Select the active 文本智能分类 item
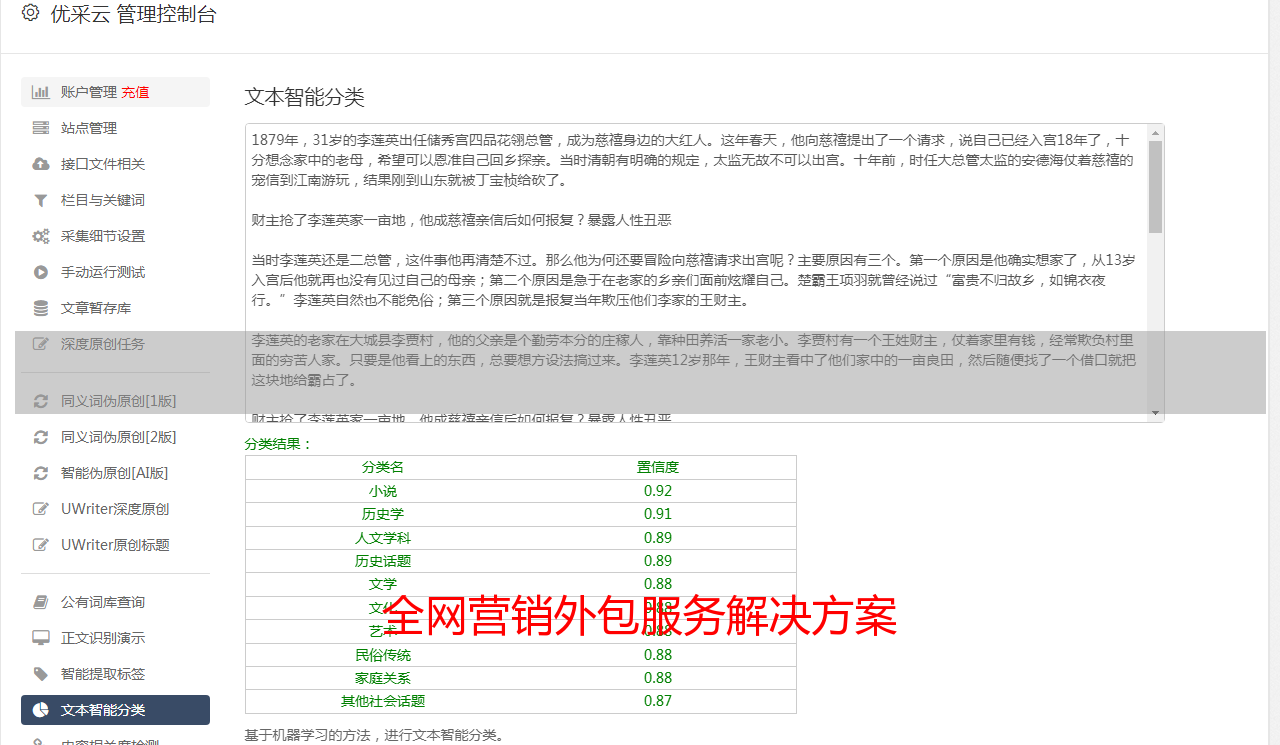 pyautogui.click(x=115, y=710)
